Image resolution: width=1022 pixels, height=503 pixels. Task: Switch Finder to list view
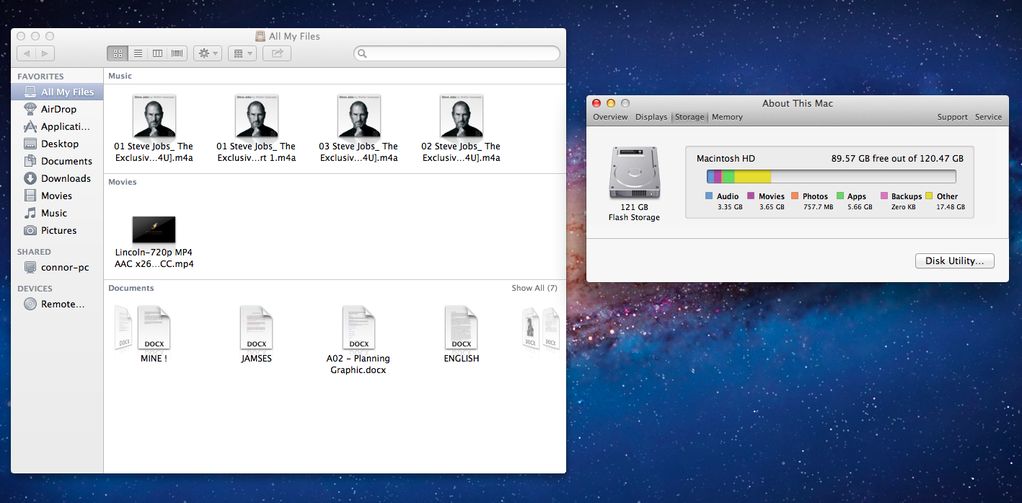(x=138, y=53)
